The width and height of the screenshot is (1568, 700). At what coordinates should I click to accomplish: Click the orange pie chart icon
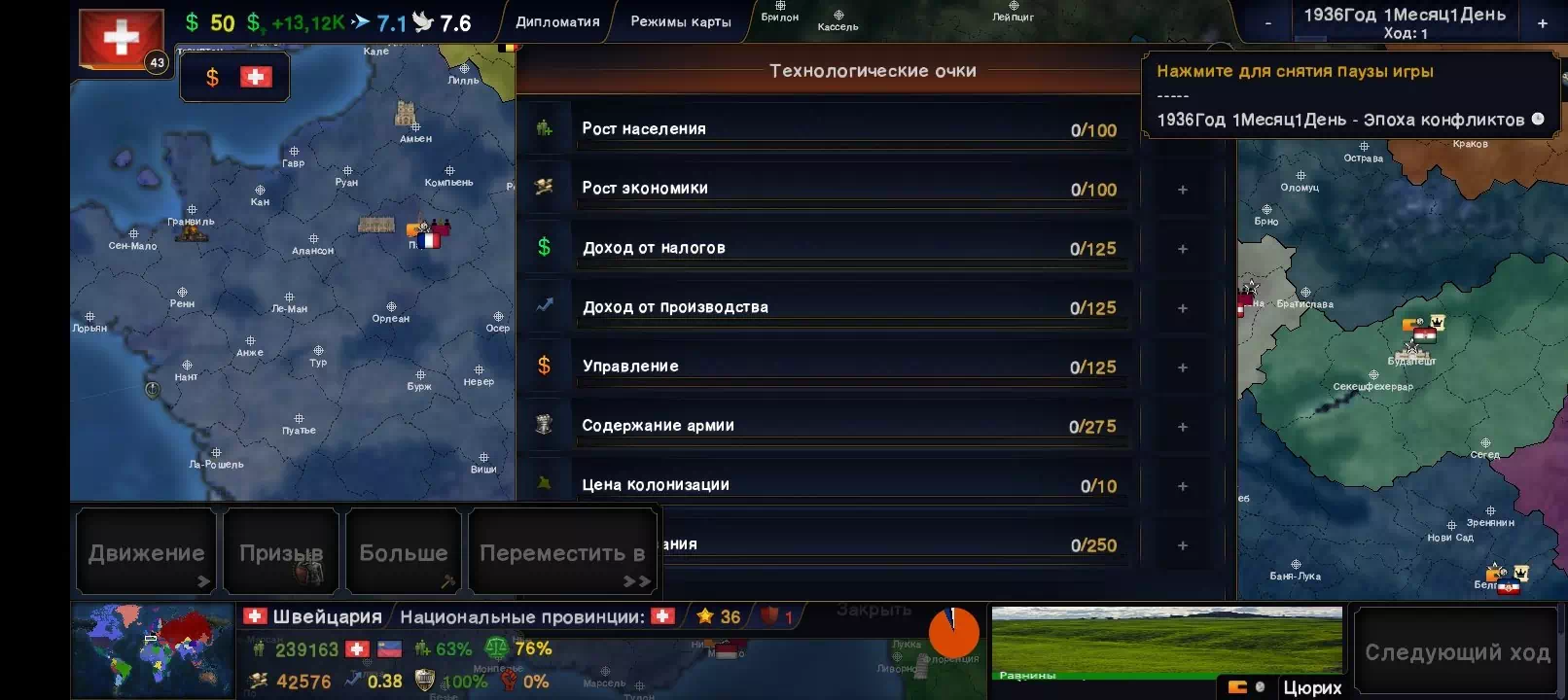tap(953, 633)
